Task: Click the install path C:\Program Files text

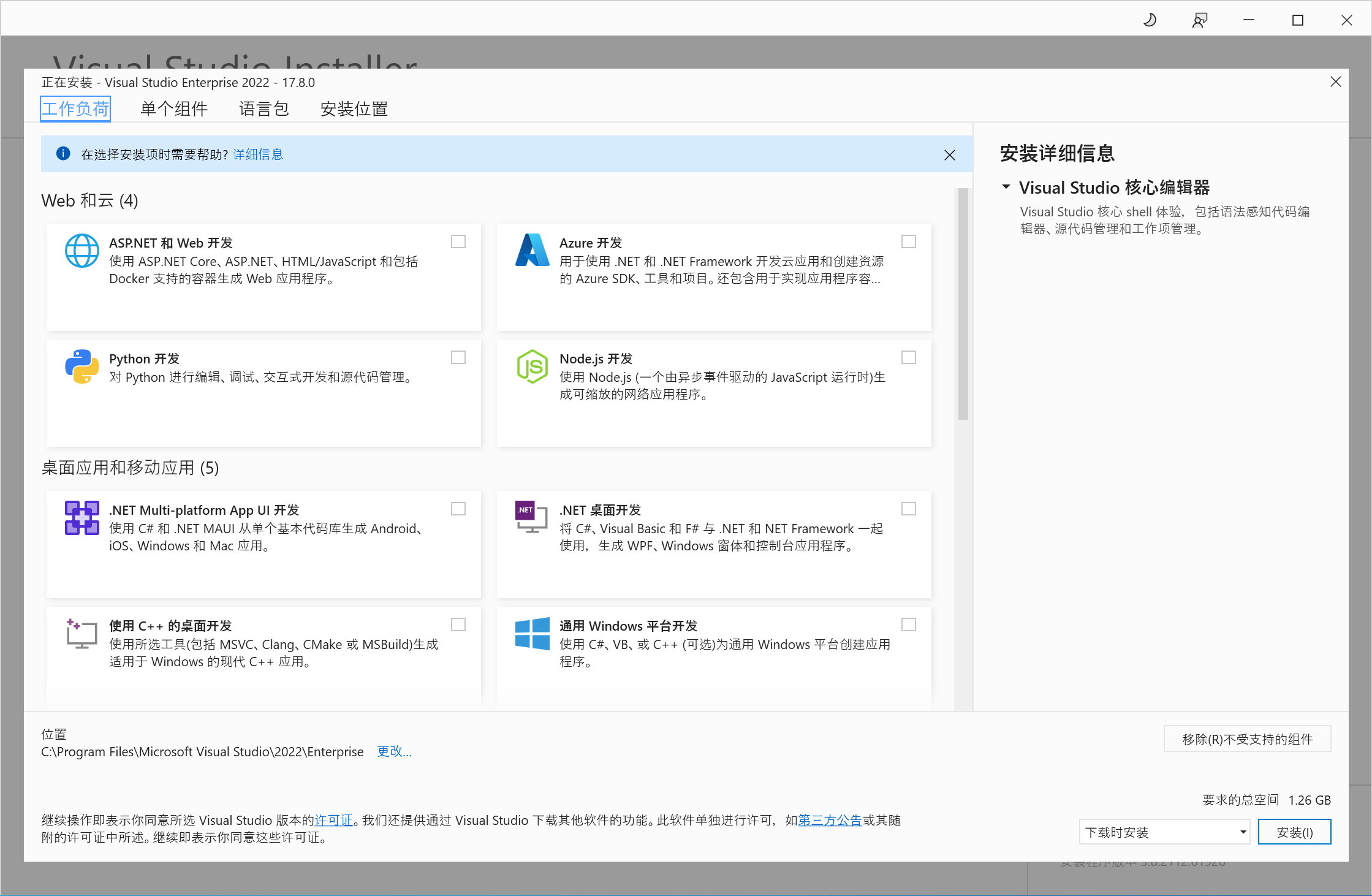Action: pos(202,751)
